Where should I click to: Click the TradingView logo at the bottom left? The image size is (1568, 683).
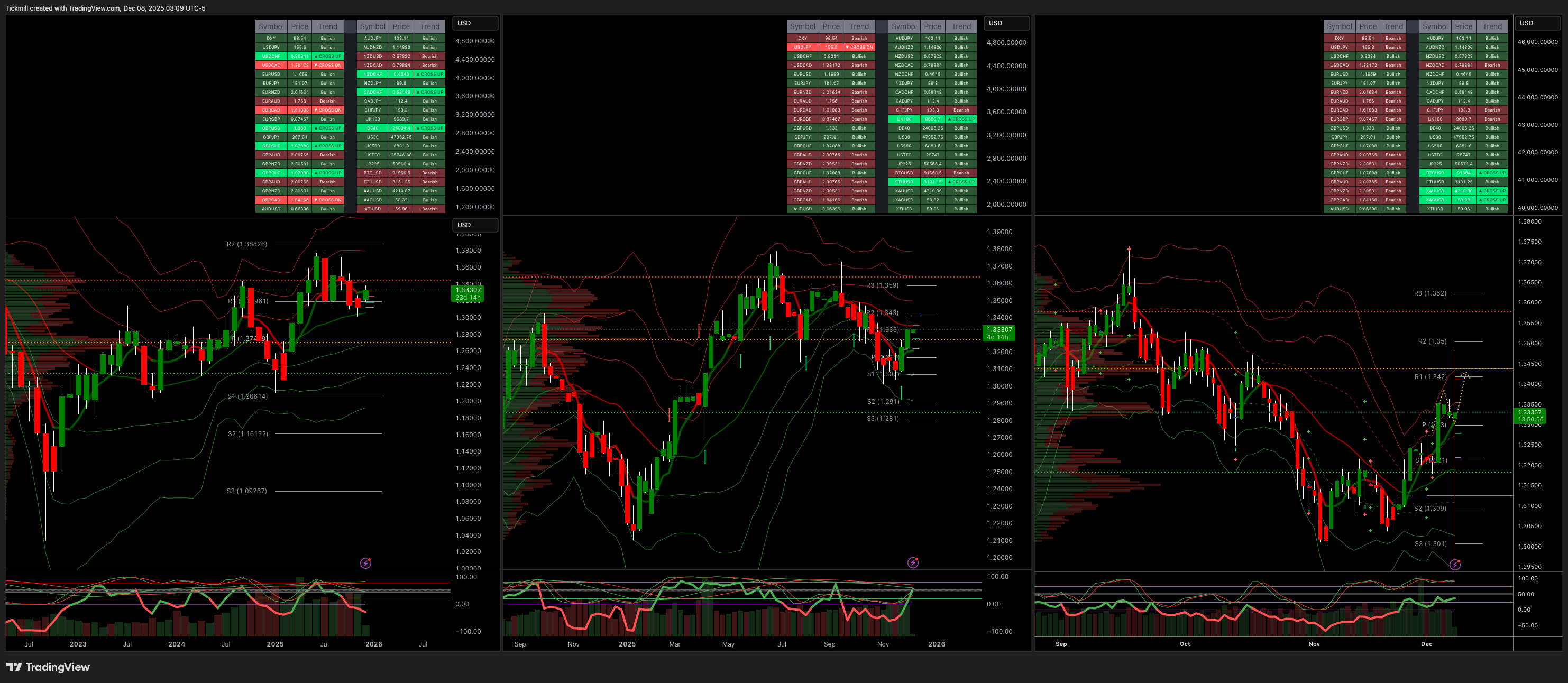point(48,667)
